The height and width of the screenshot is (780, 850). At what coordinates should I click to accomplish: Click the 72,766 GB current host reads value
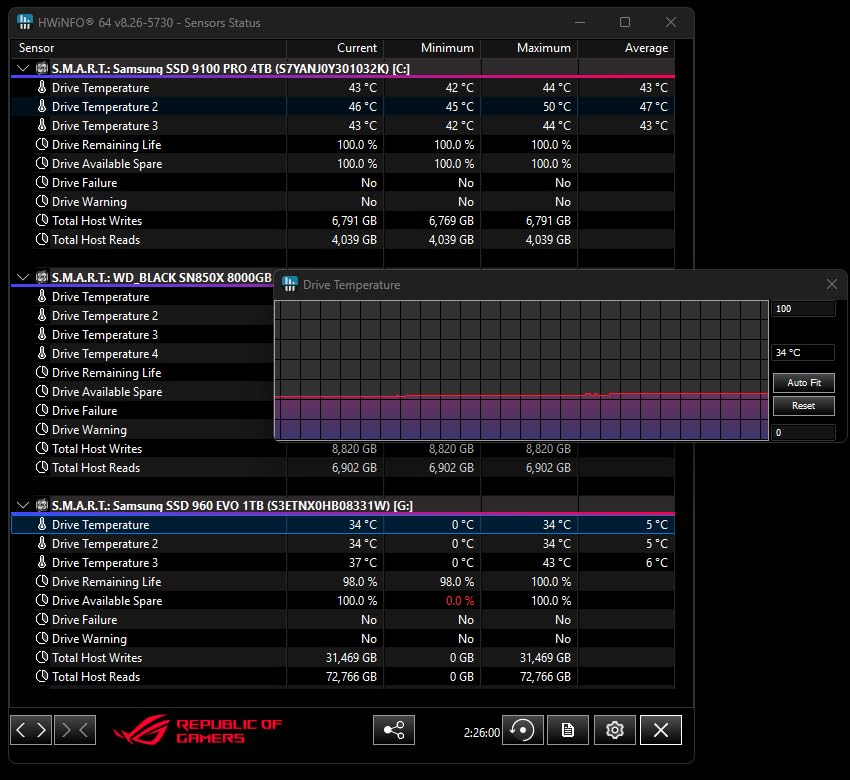[x=351, y=676]
